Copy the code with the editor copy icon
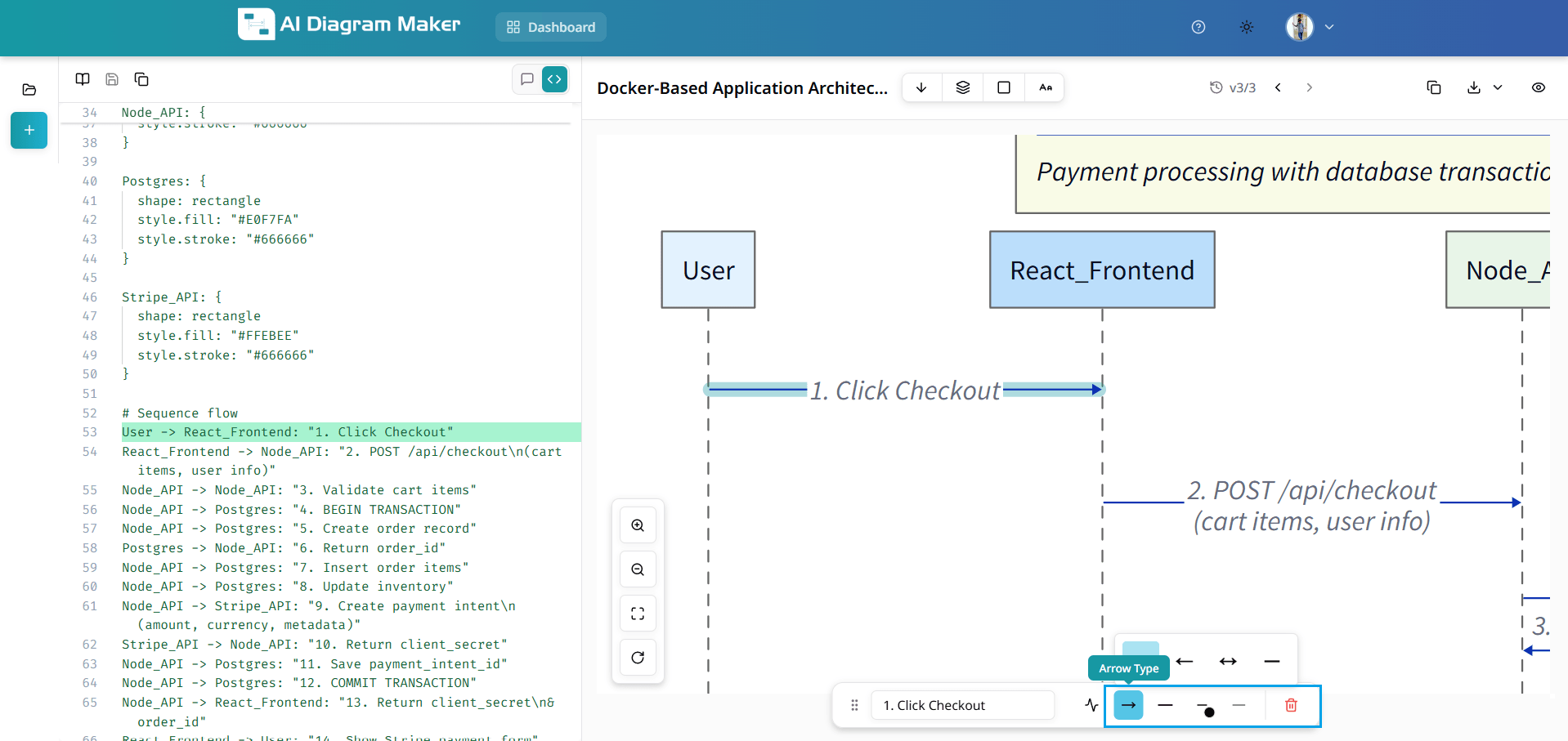The height and width of the screenshot is (741, 1568). 141,79
